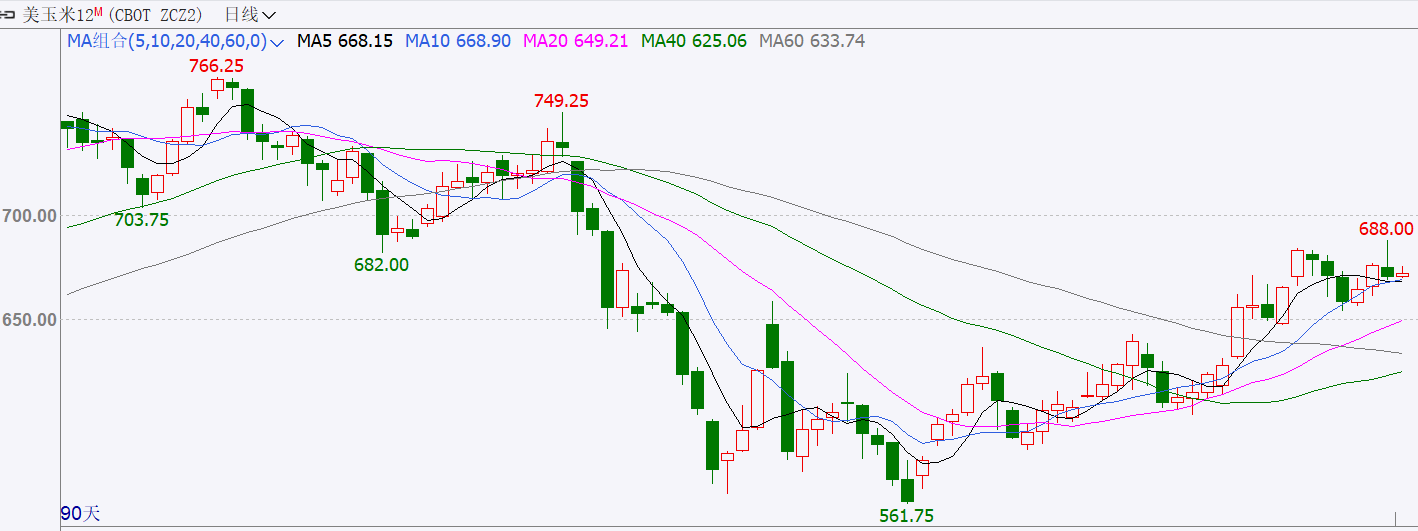Open the 日线 period dropdown
1418x531 pixels.
click(250, 15)
